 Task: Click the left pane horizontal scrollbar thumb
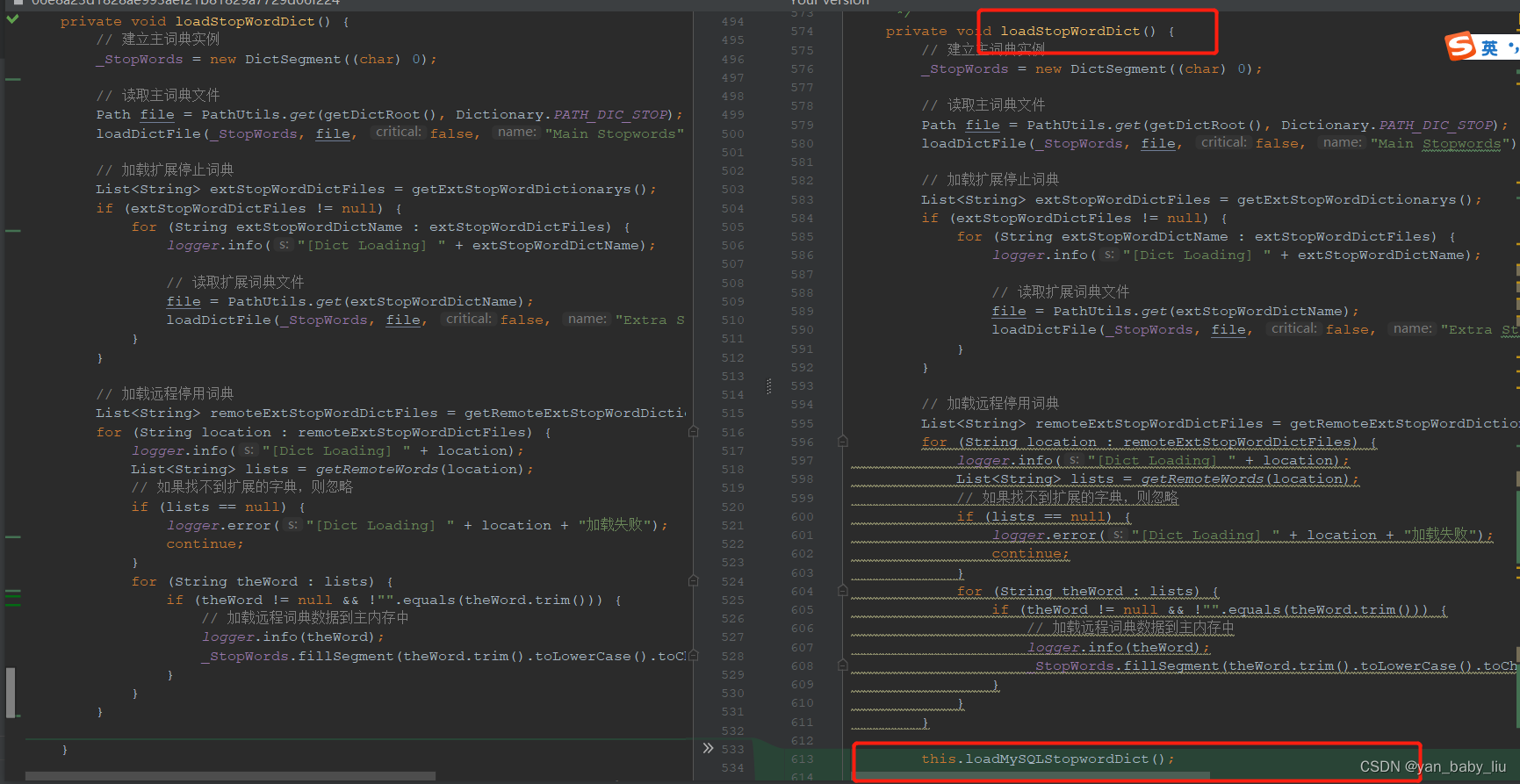click(x=230, y=776)
